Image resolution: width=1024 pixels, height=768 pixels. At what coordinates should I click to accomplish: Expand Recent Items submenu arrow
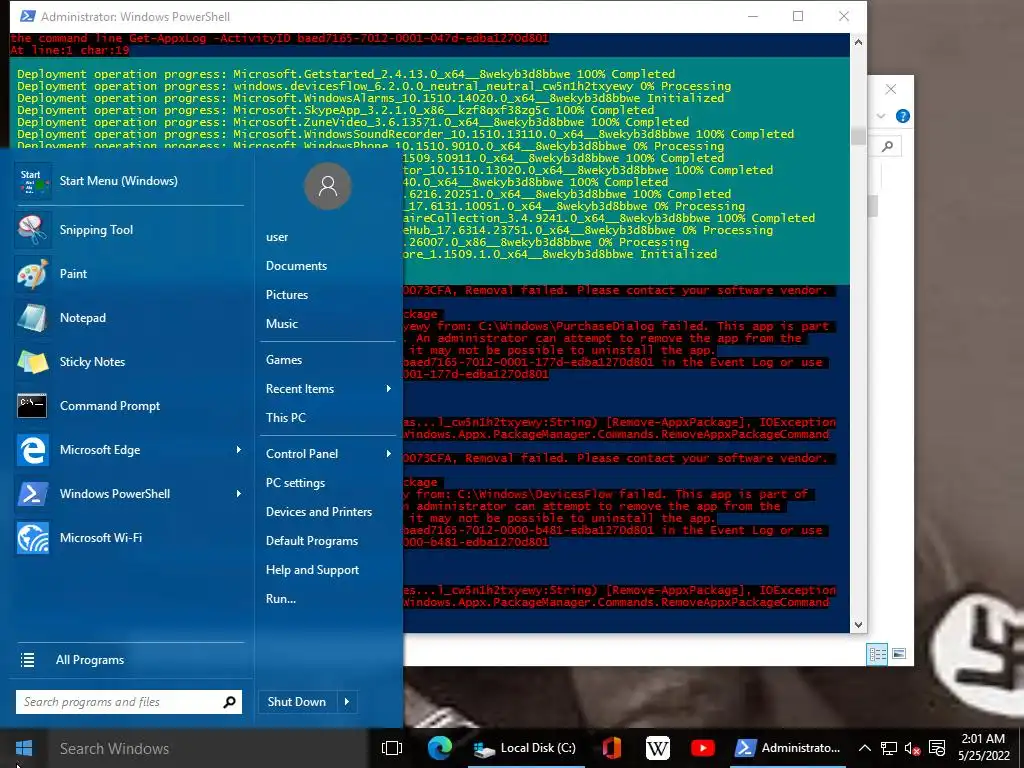click(389, 389)
